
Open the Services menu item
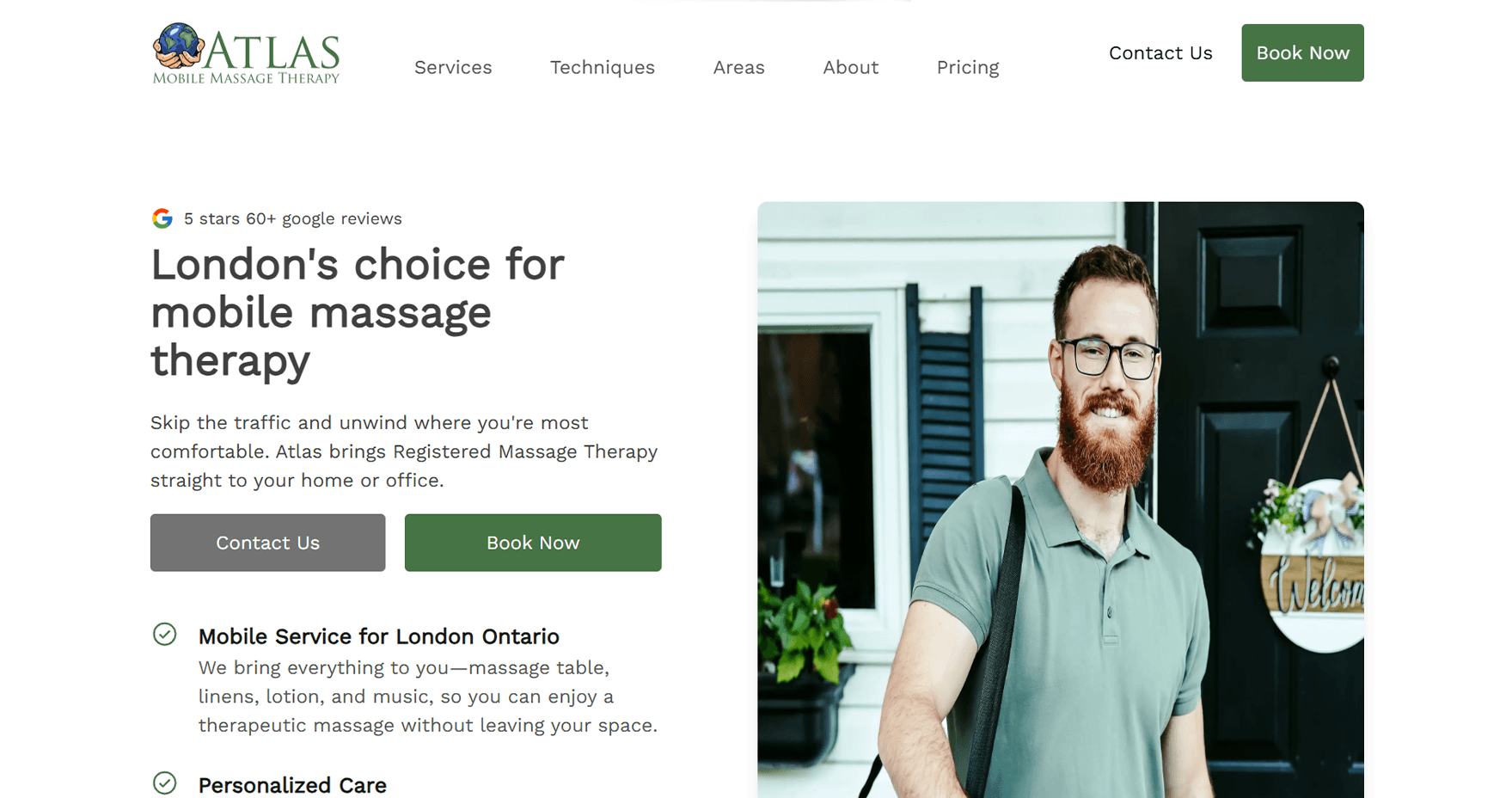[x=453, y=67]
